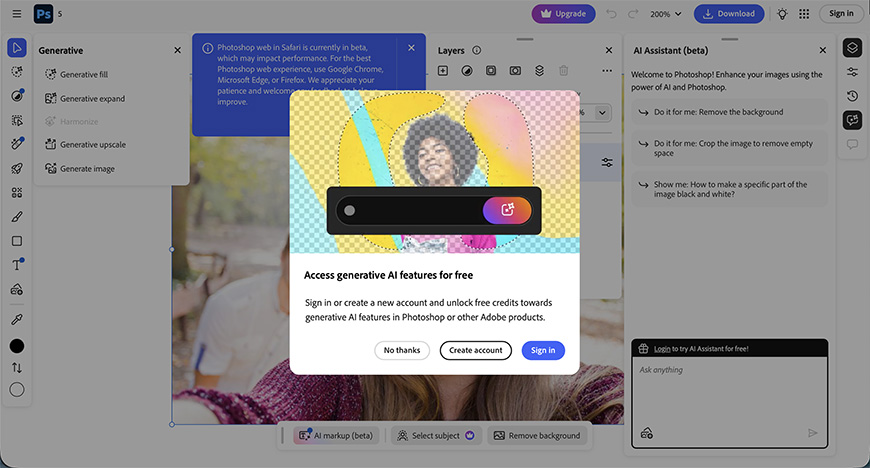Screen dimensions: 870x468
Task: Choose Generate image
Action: click(x=80, y=169)
